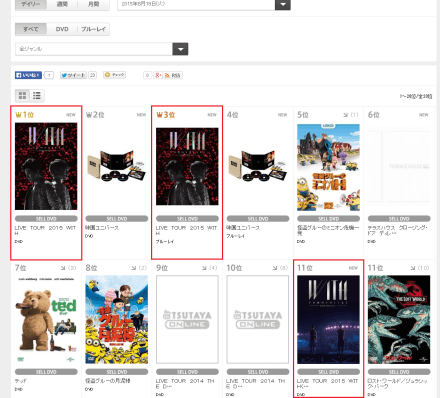Click SELL DVD button under rank 3
Viewport: 440px width, 398px height.
187,219
